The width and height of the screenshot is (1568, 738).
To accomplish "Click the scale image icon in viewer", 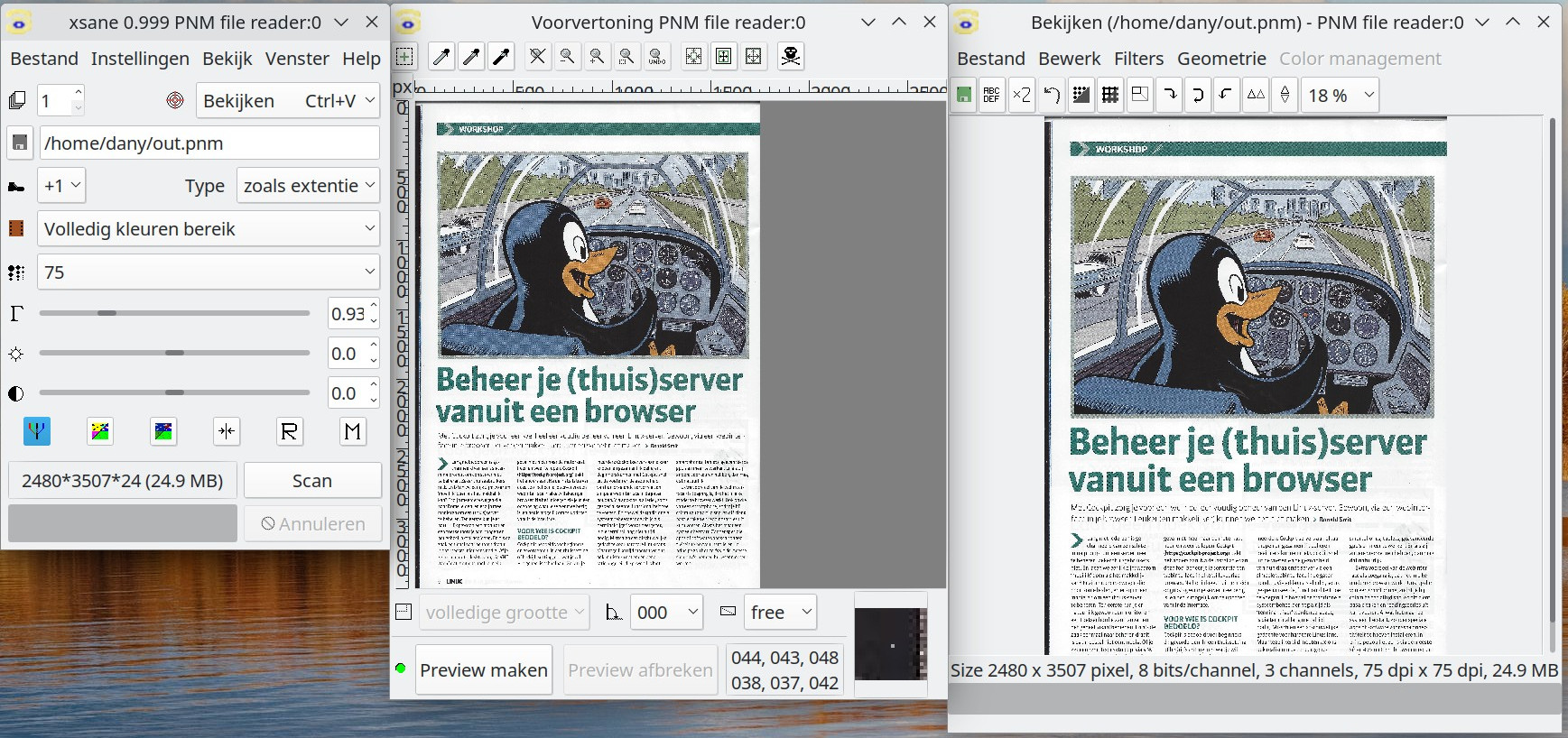I will click(1139, 95).
